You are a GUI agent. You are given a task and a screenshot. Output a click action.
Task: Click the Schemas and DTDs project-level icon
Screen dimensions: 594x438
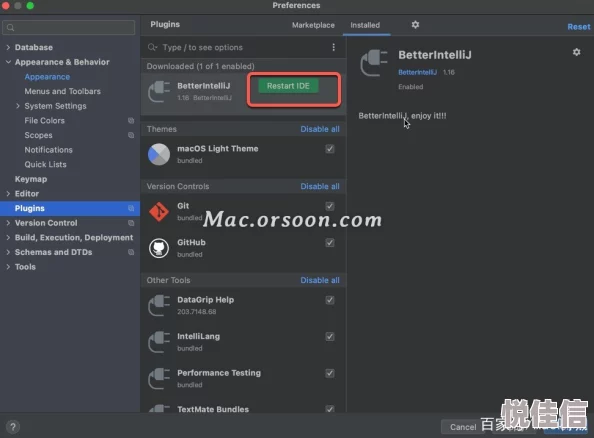coord(131,252)
